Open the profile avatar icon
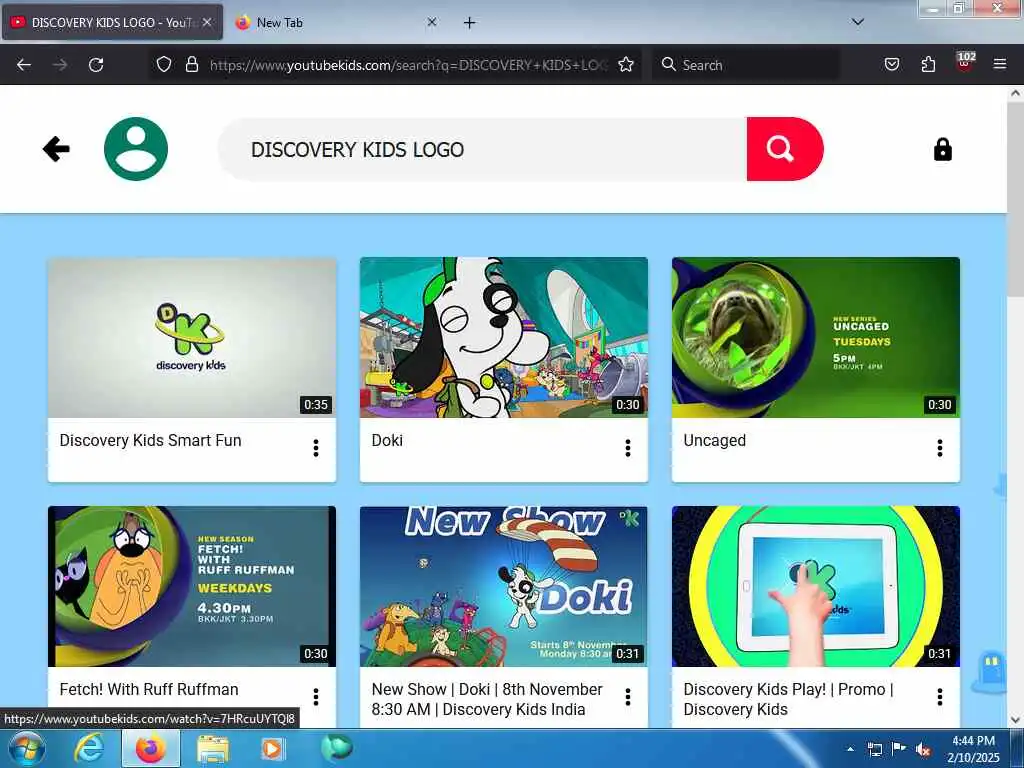Viewport: 1024px width, 768px height. pos(136,149)
